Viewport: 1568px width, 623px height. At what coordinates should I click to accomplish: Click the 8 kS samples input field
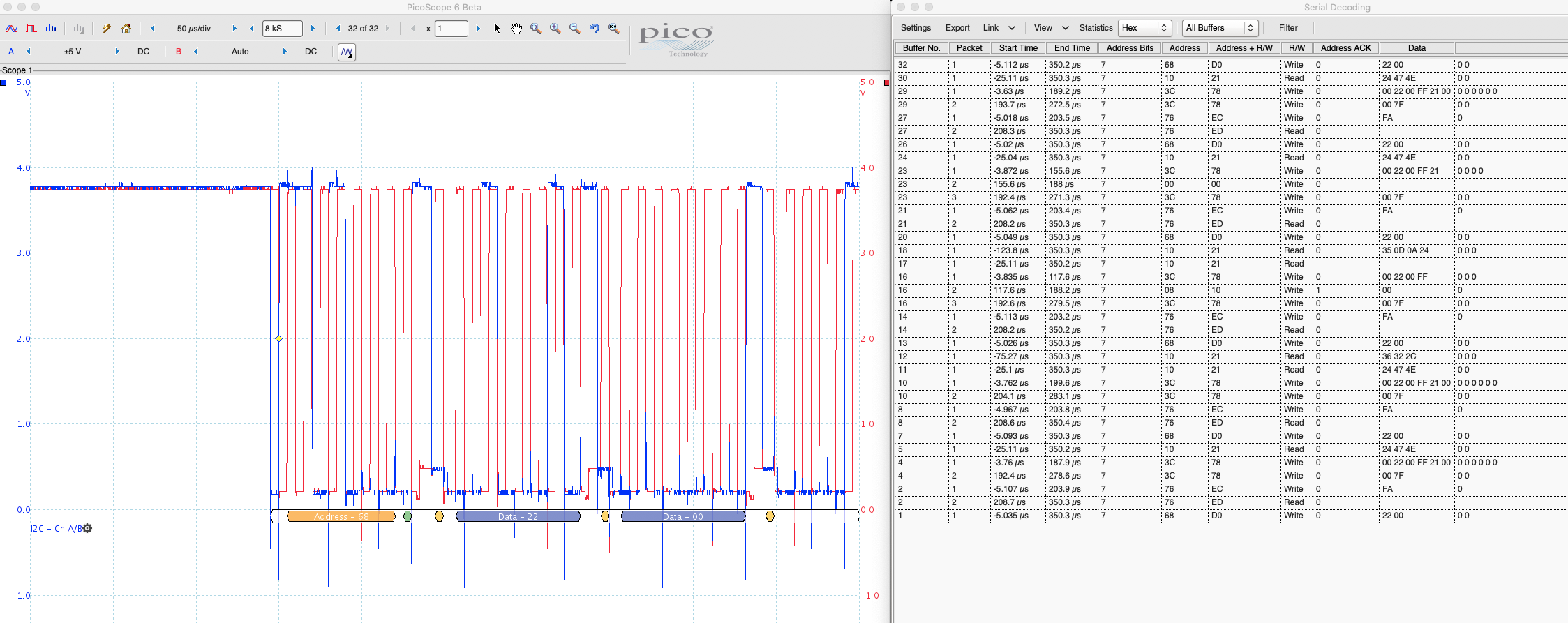click(283, 29)
